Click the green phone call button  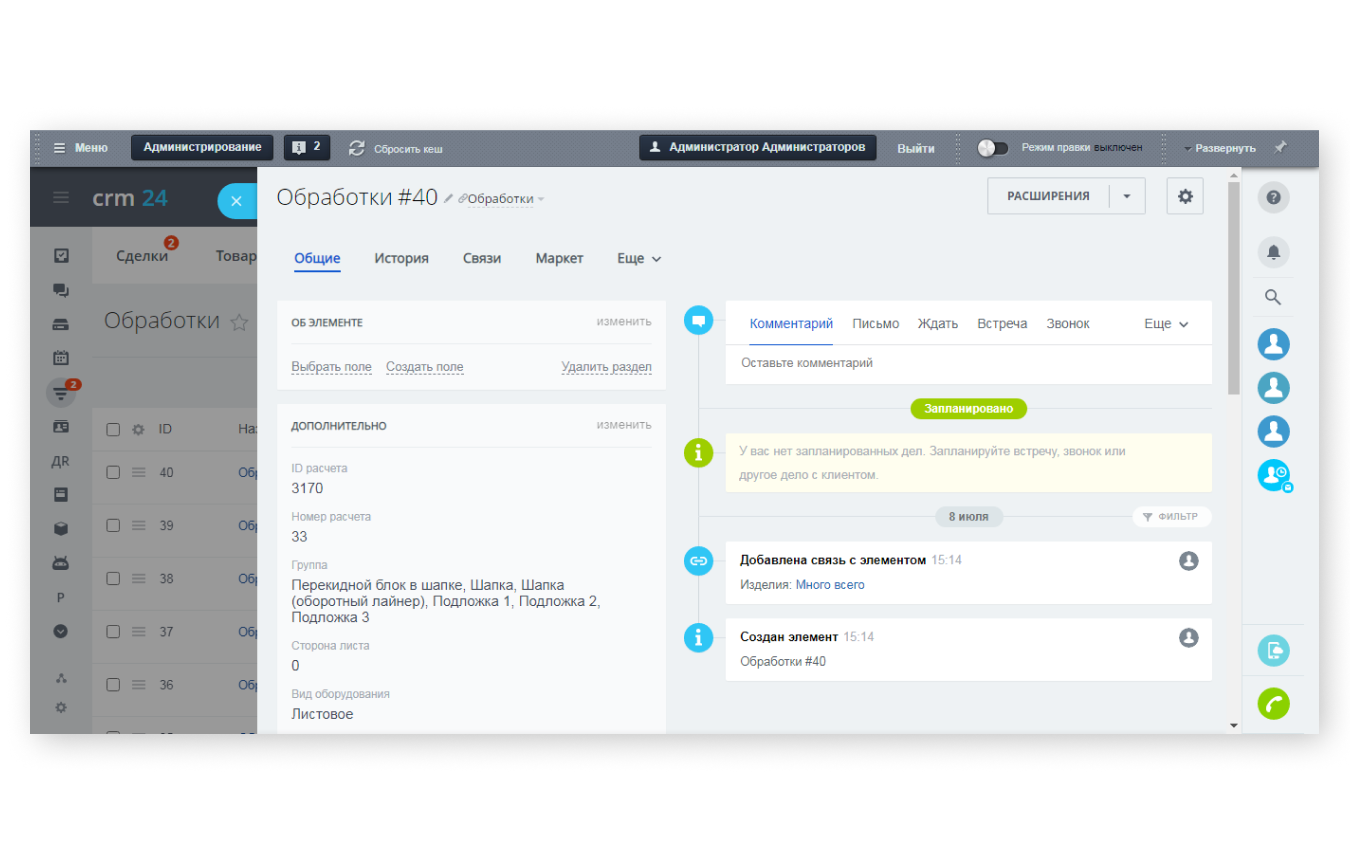tap(1273, 704)
